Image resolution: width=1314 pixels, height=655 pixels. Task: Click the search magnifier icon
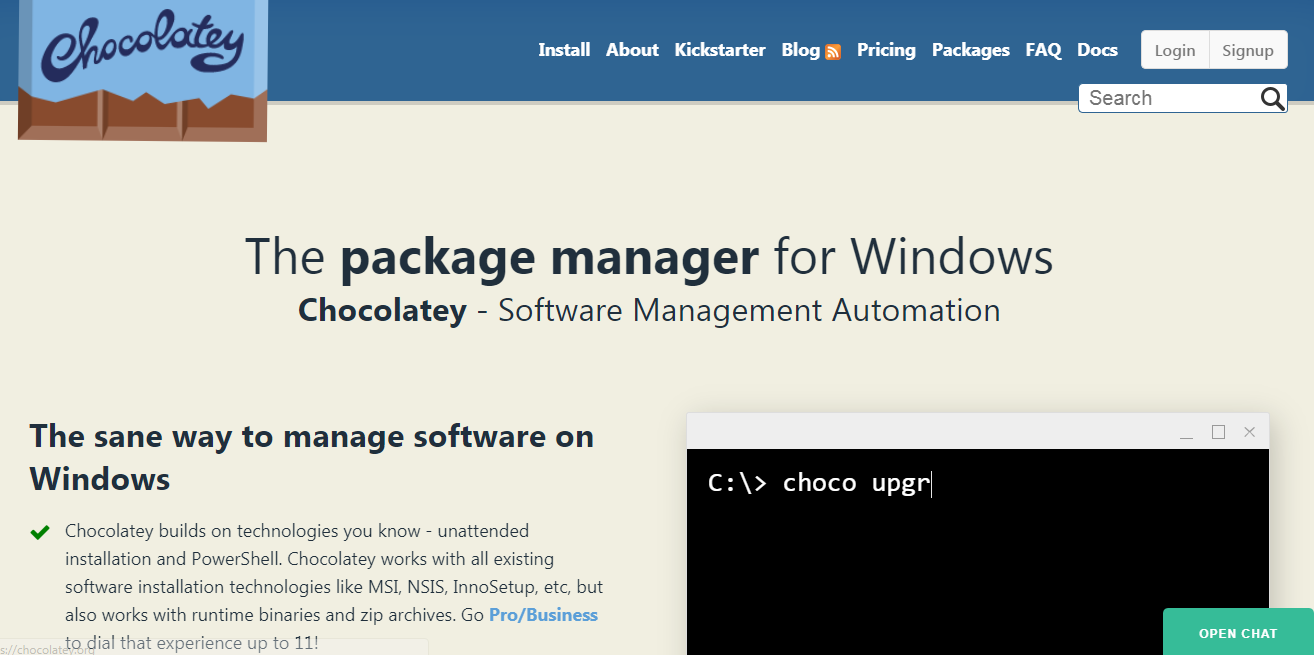[x=1272, y=98]
